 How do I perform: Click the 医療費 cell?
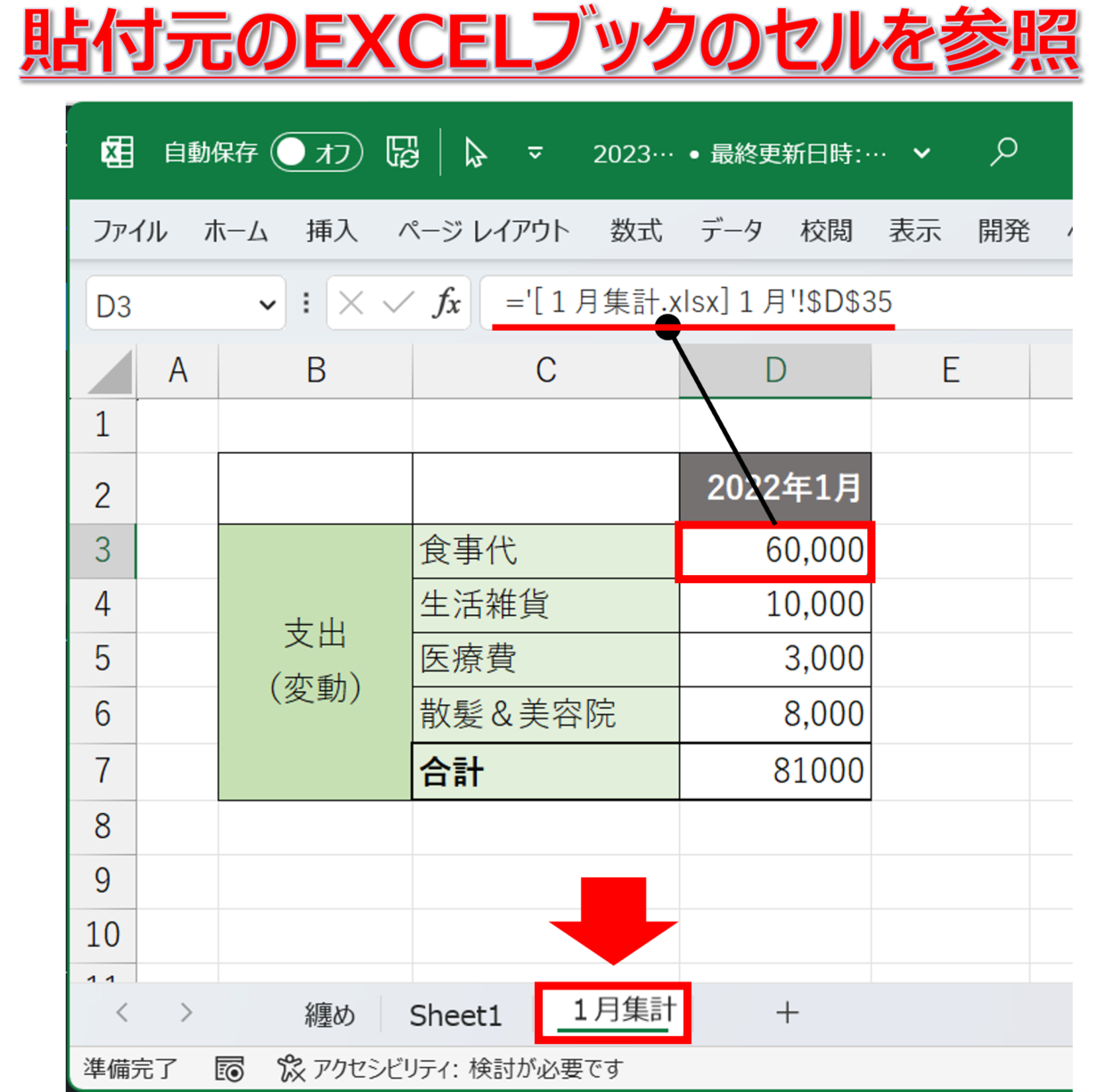545,660
